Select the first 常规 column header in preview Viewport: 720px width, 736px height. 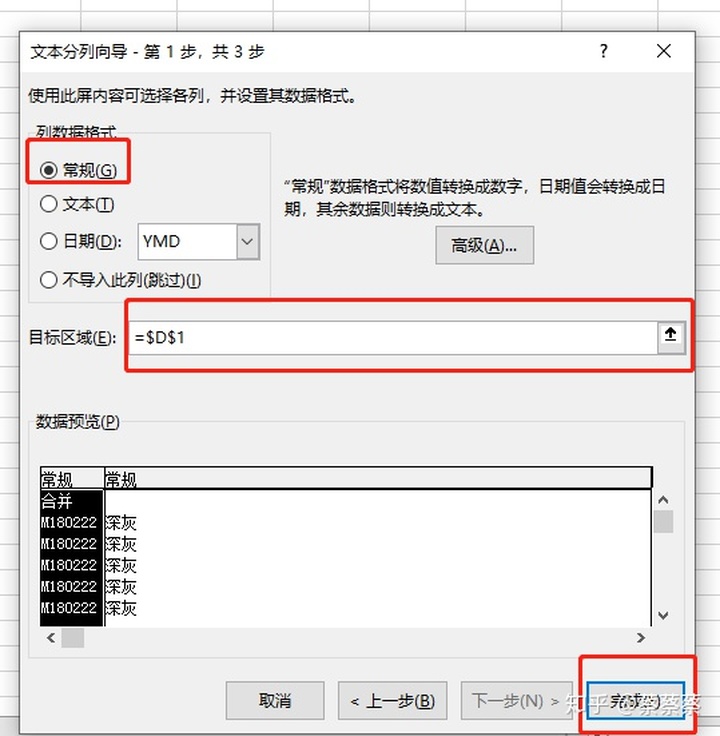[72, 479]
